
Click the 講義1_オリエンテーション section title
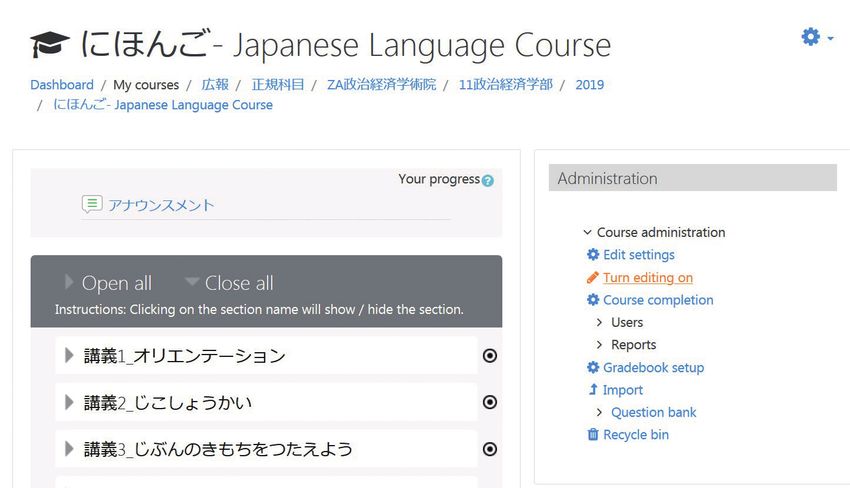click(x=184, y=356)
